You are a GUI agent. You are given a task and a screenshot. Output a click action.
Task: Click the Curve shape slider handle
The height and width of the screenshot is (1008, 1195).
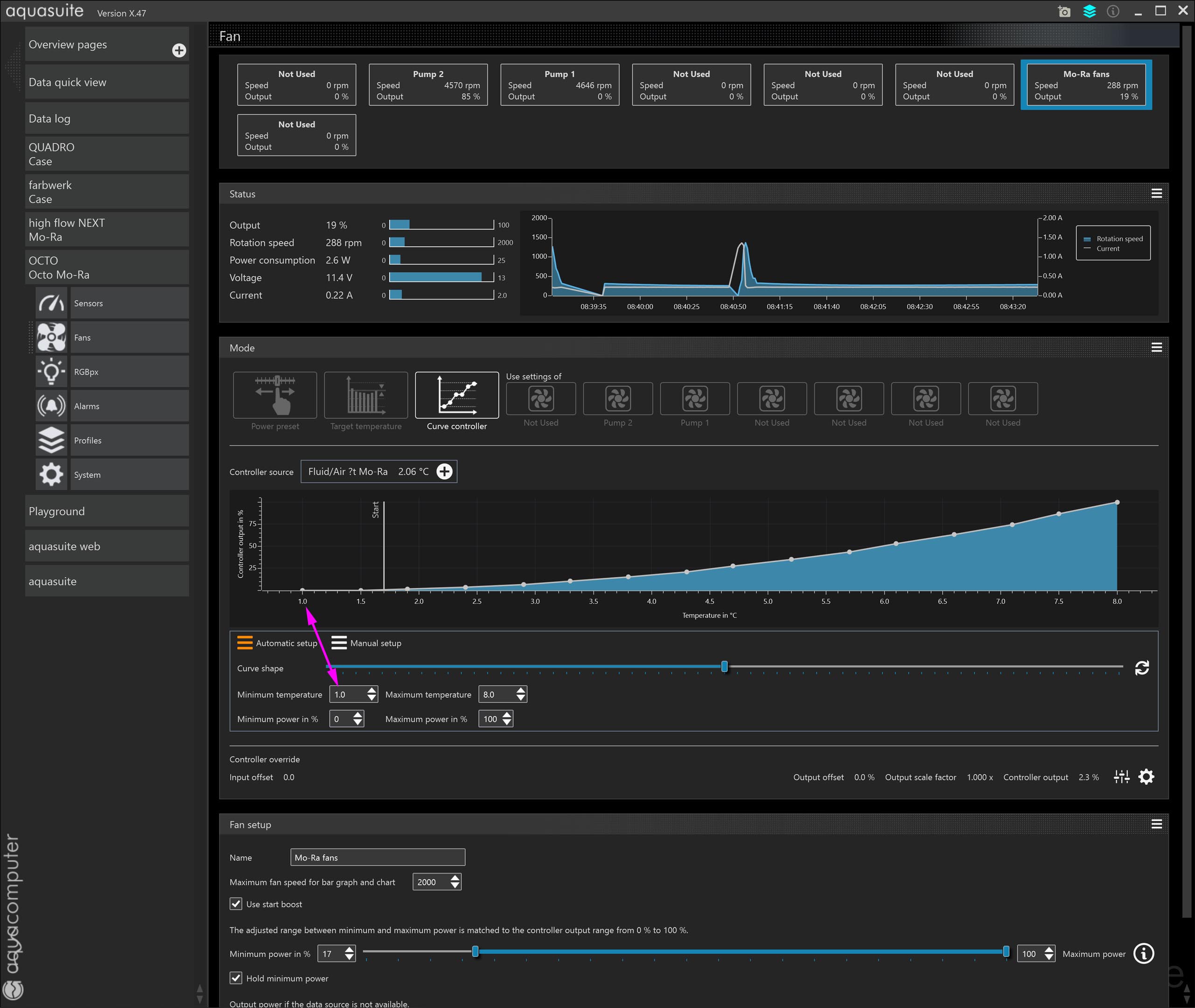724,666
